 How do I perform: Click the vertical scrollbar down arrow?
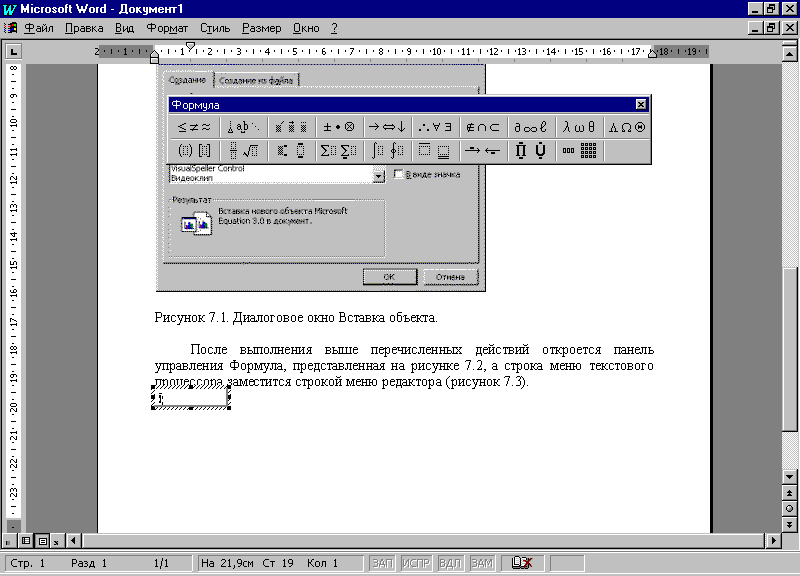[789, 477]
